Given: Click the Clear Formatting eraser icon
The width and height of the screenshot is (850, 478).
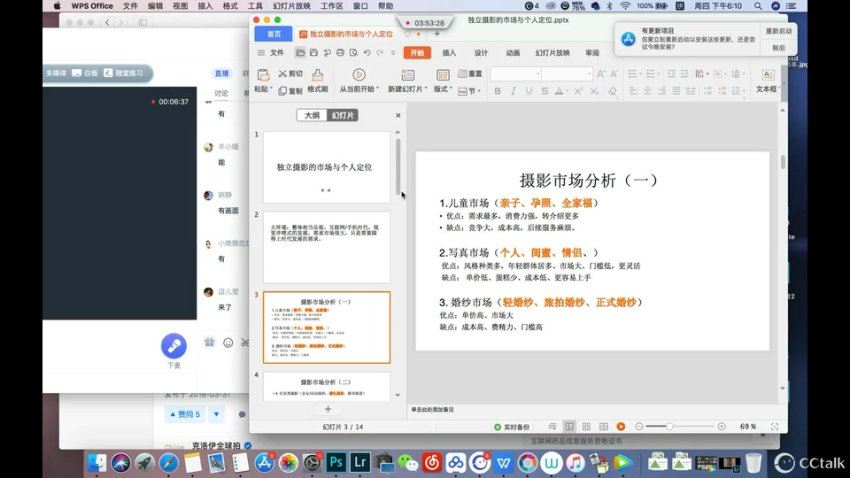Looking at the screenshot, I should (612, 91).
